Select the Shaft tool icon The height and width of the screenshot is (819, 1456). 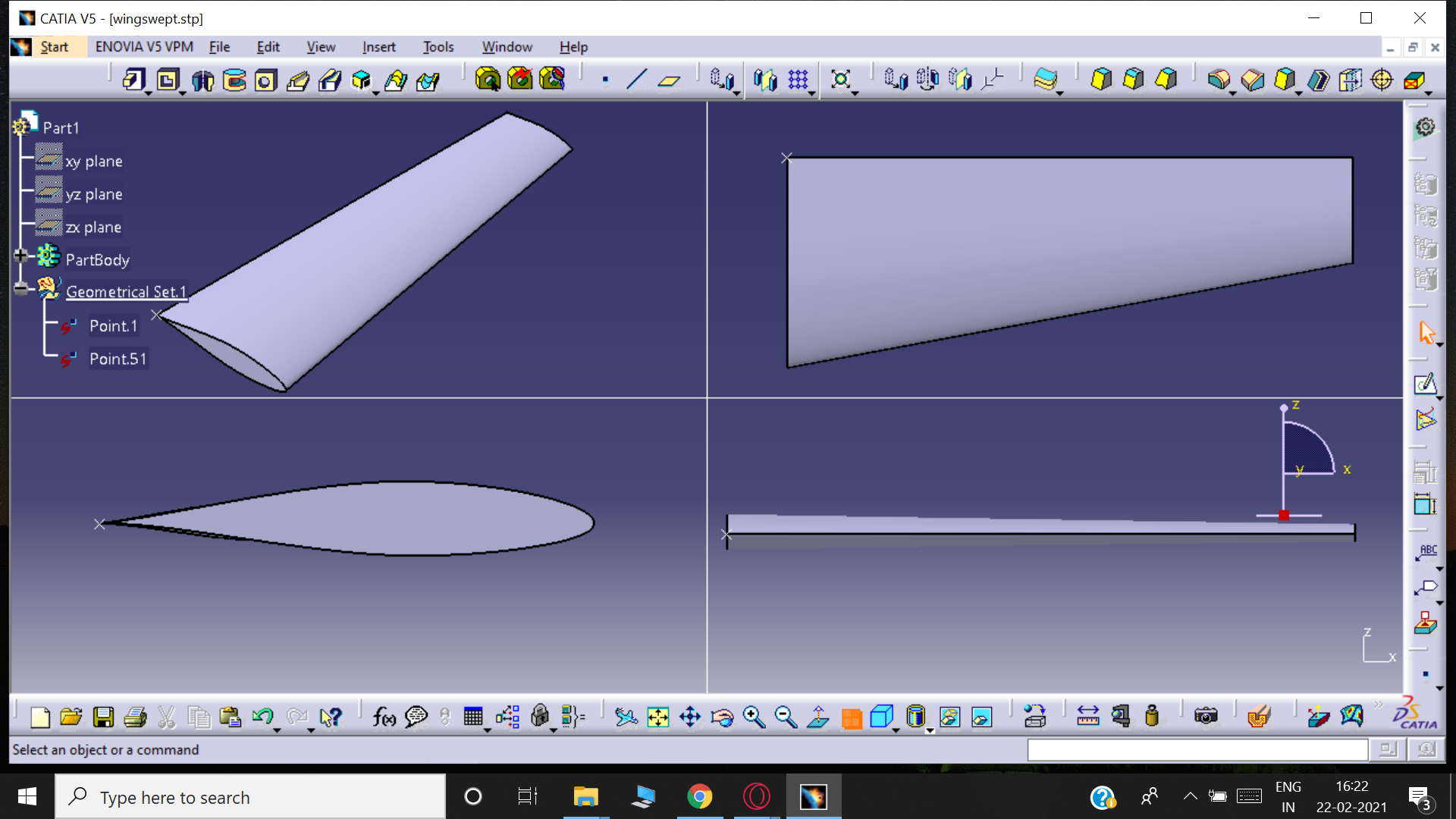202,80
